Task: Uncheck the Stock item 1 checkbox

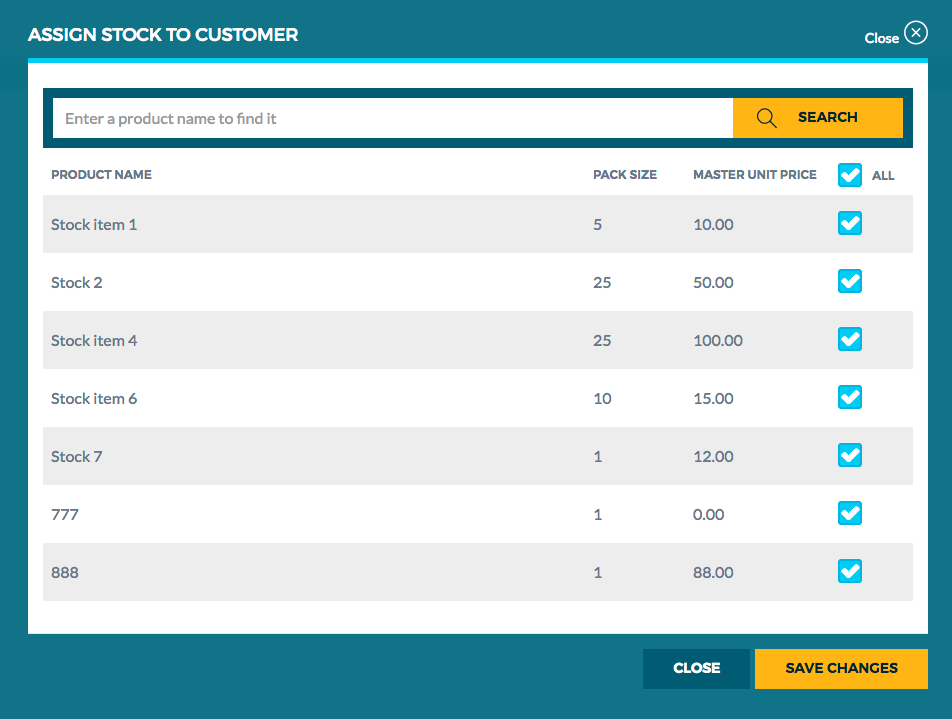Action: click(849, 223)
